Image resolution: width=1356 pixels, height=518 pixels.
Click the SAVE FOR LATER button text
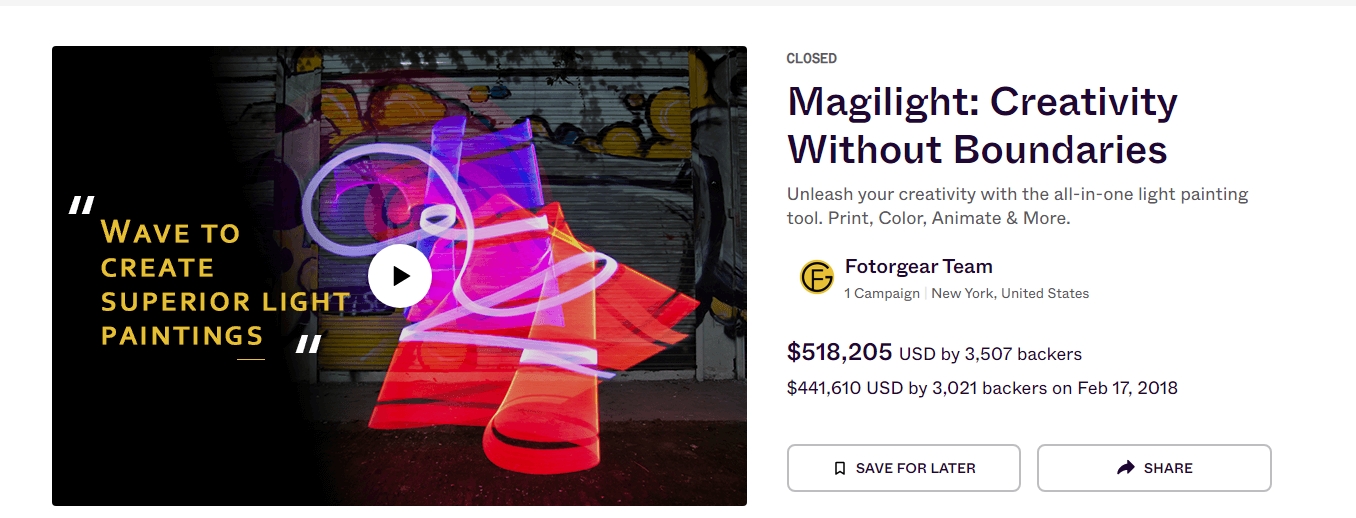tap(916, 468)
